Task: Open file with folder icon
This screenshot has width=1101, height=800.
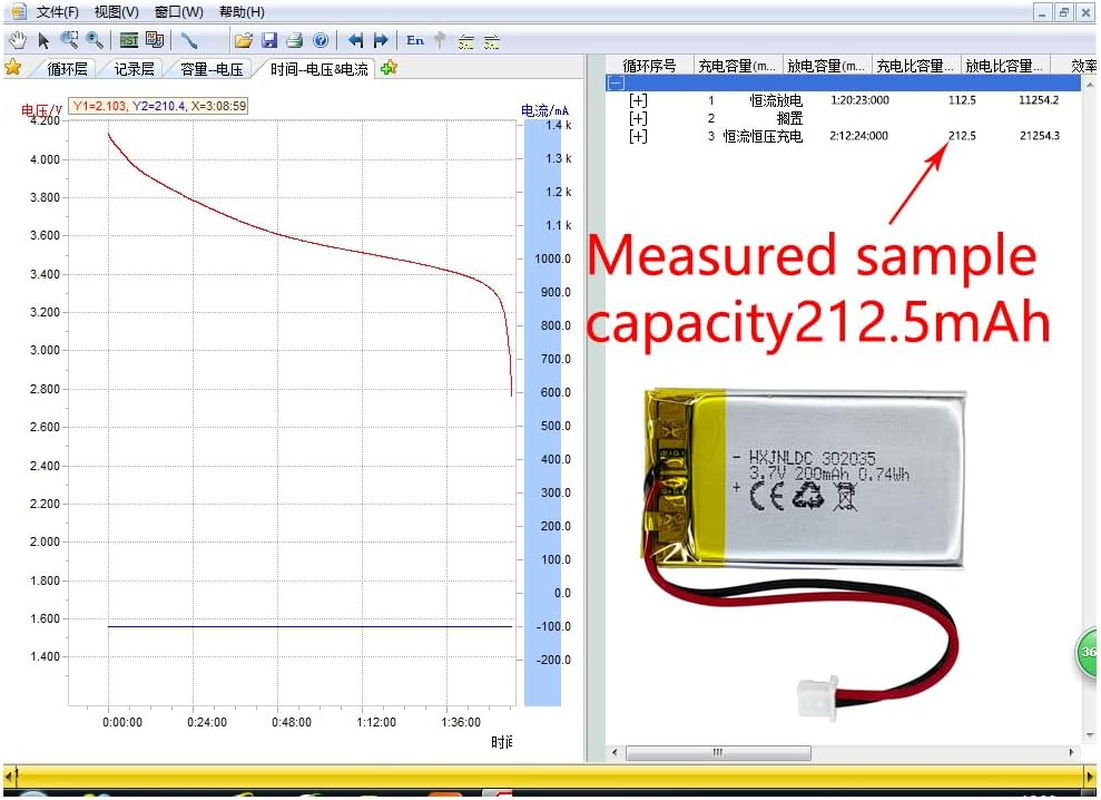Action: 243,40
